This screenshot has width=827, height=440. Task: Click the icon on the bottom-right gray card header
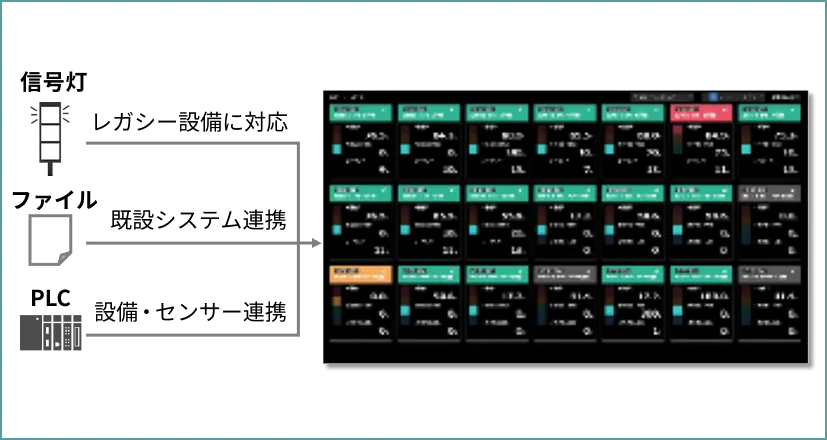point(793,269)
